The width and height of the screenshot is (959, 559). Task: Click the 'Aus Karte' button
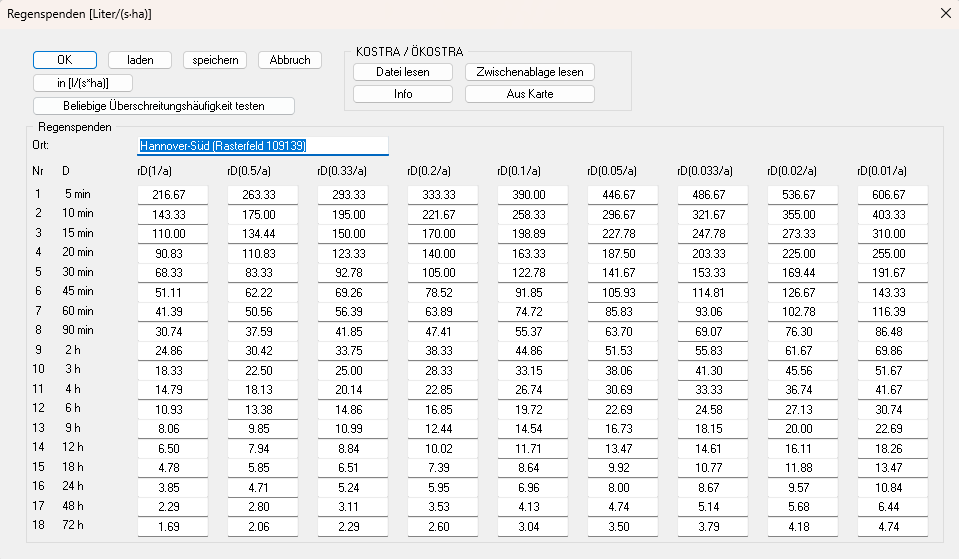[530, 94]
